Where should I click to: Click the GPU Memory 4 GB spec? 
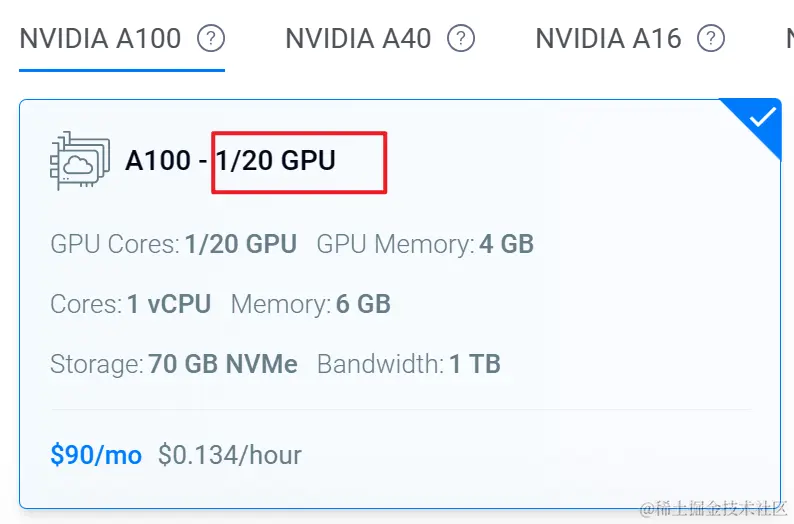(x=425, y=243)
